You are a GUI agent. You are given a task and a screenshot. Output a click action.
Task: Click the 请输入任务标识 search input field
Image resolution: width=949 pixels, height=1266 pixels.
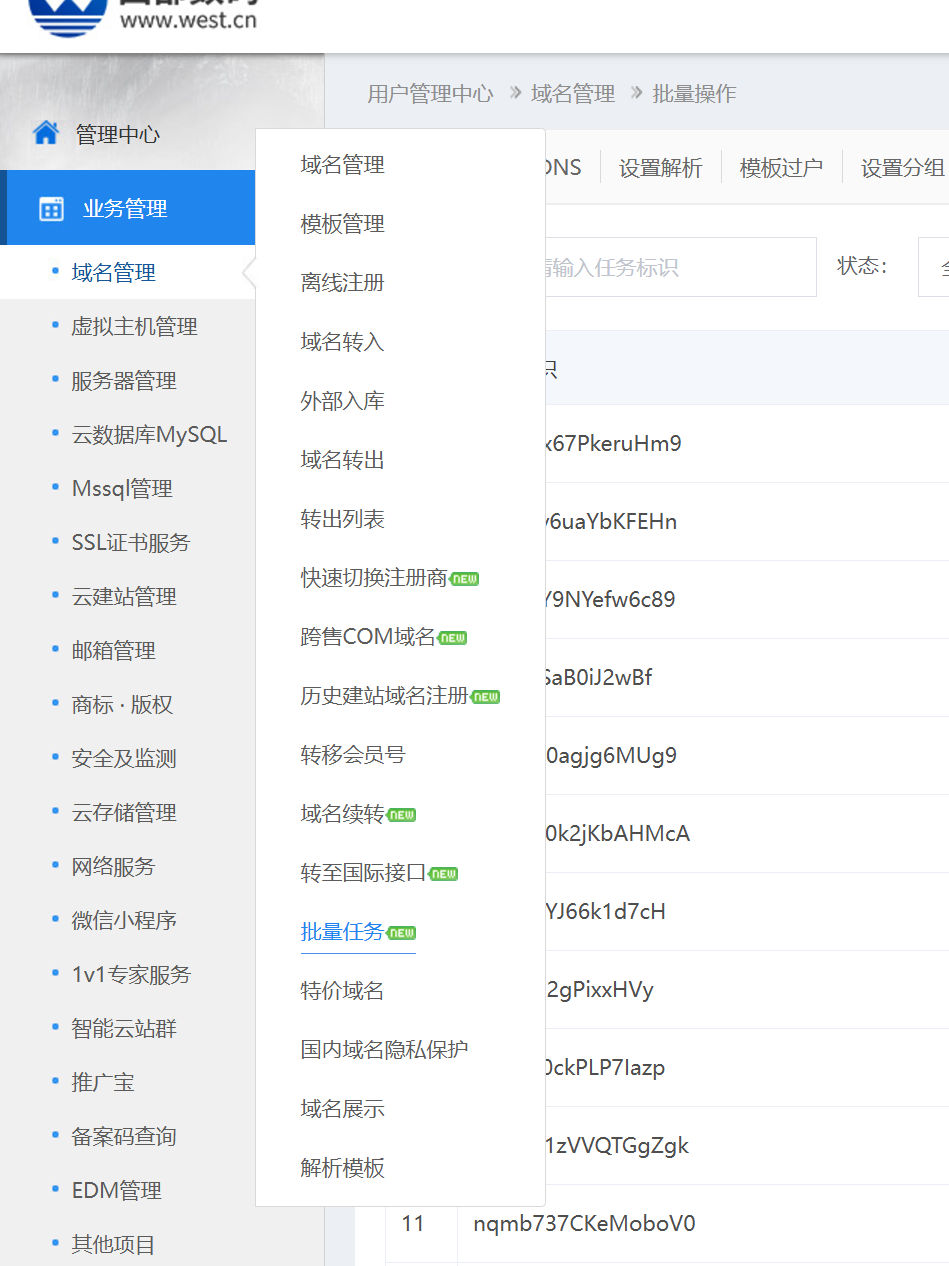coord(680,267)
